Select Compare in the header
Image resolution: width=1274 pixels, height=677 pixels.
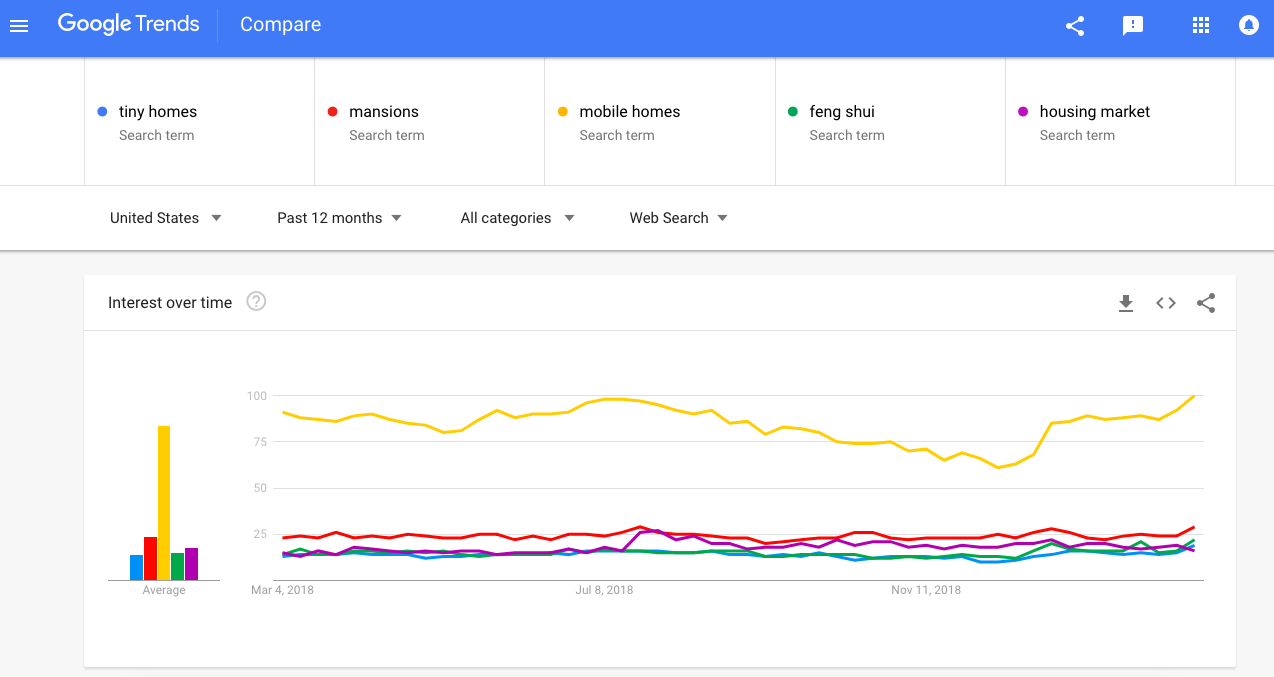point(280,24)
